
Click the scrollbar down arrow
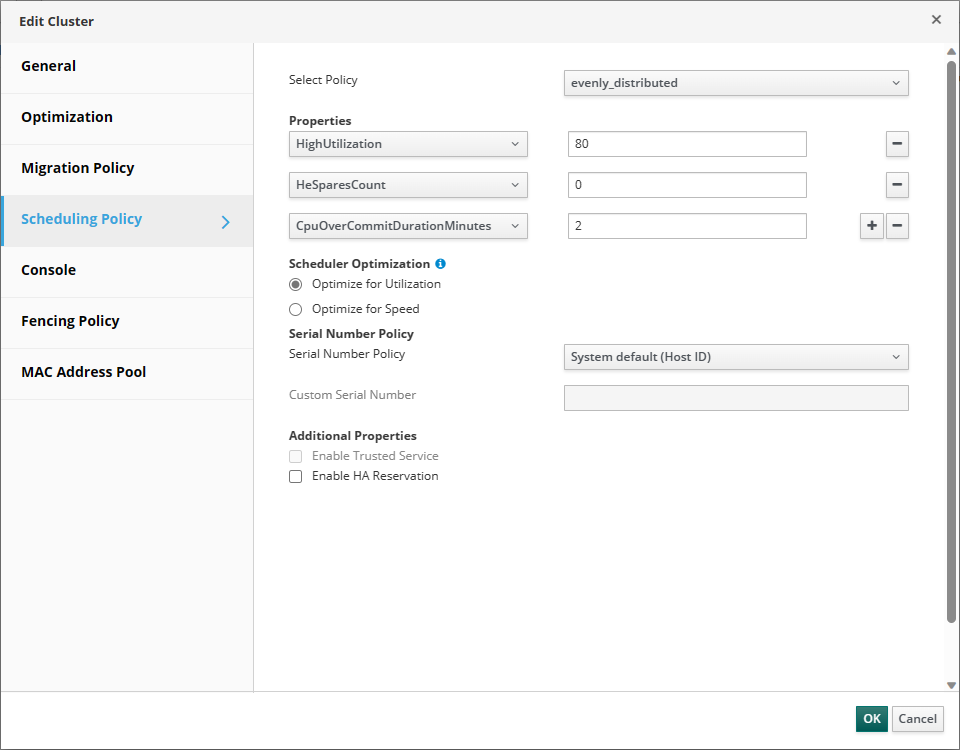point(951,685)
